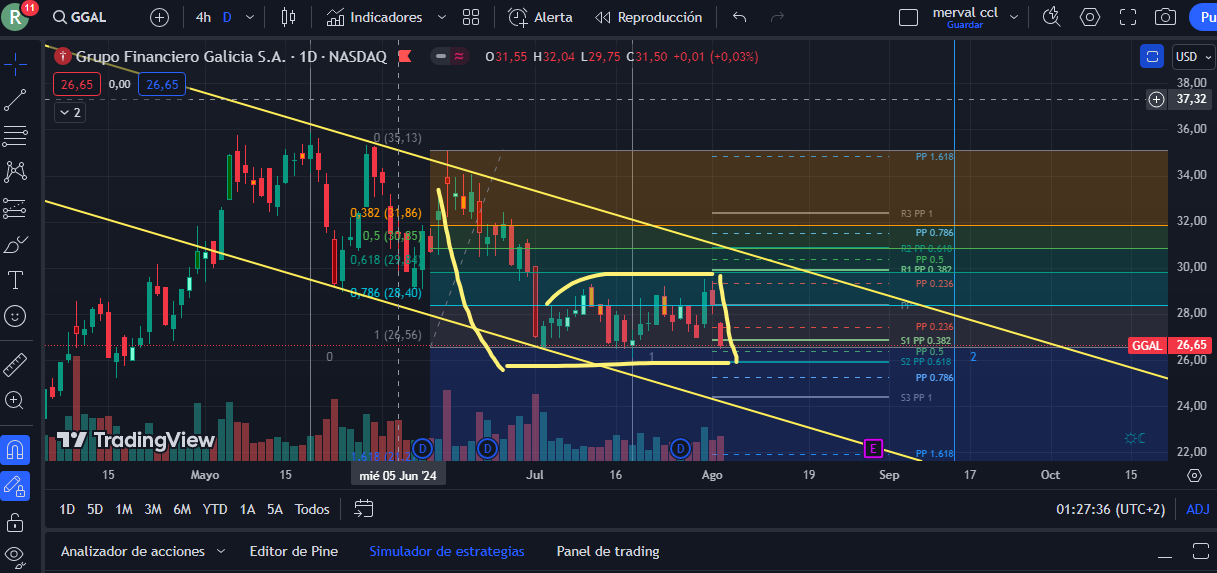
Task: Expand the merval ccl layout dropdown
Action: tap(1014, 17)
